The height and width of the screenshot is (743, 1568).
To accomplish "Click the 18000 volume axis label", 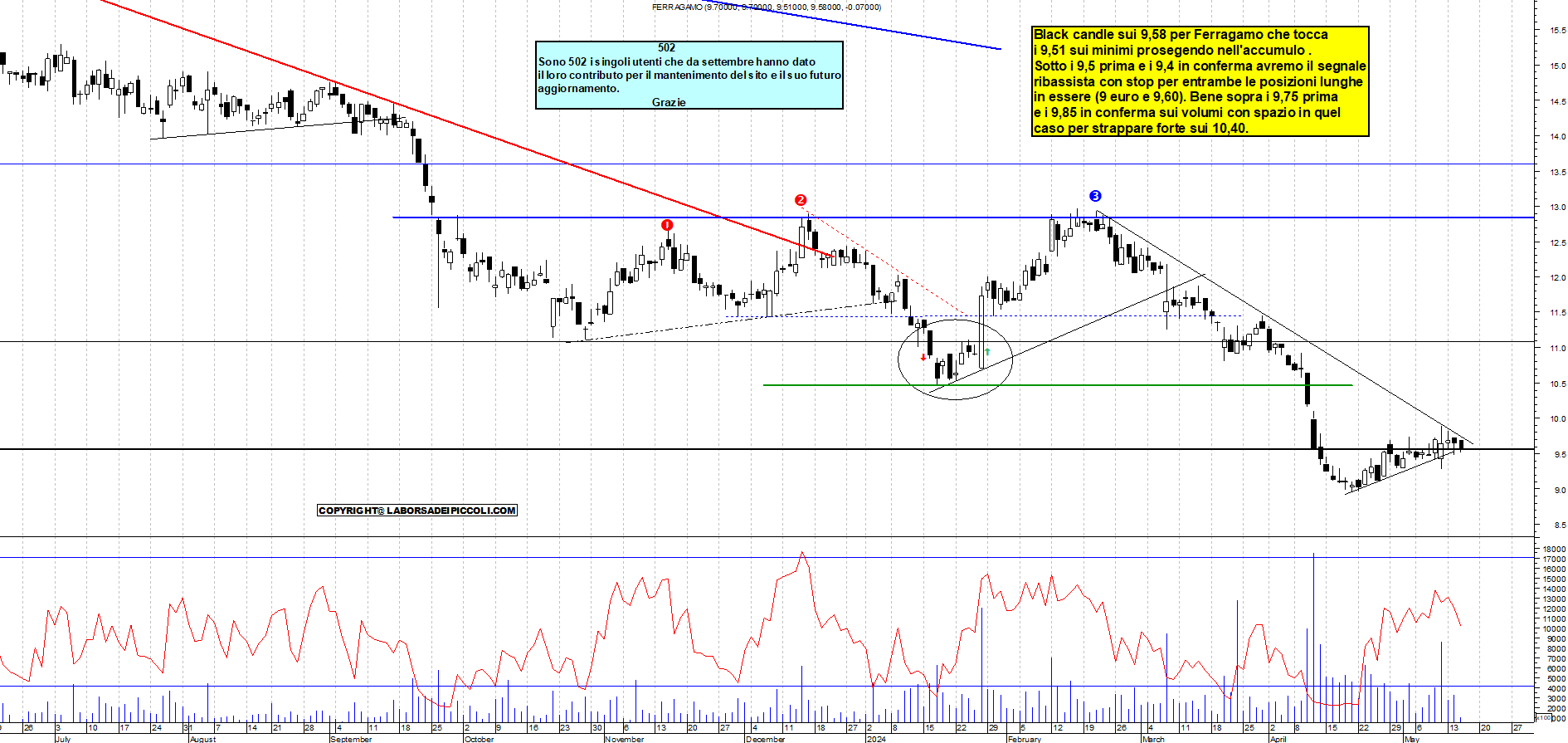I will point(1554,550).
